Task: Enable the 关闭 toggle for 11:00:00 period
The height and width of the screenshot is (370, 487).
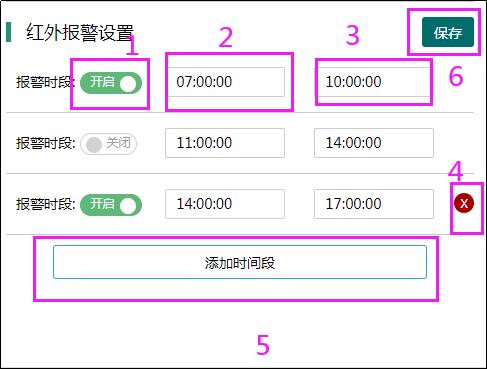Action: (109, 144)
